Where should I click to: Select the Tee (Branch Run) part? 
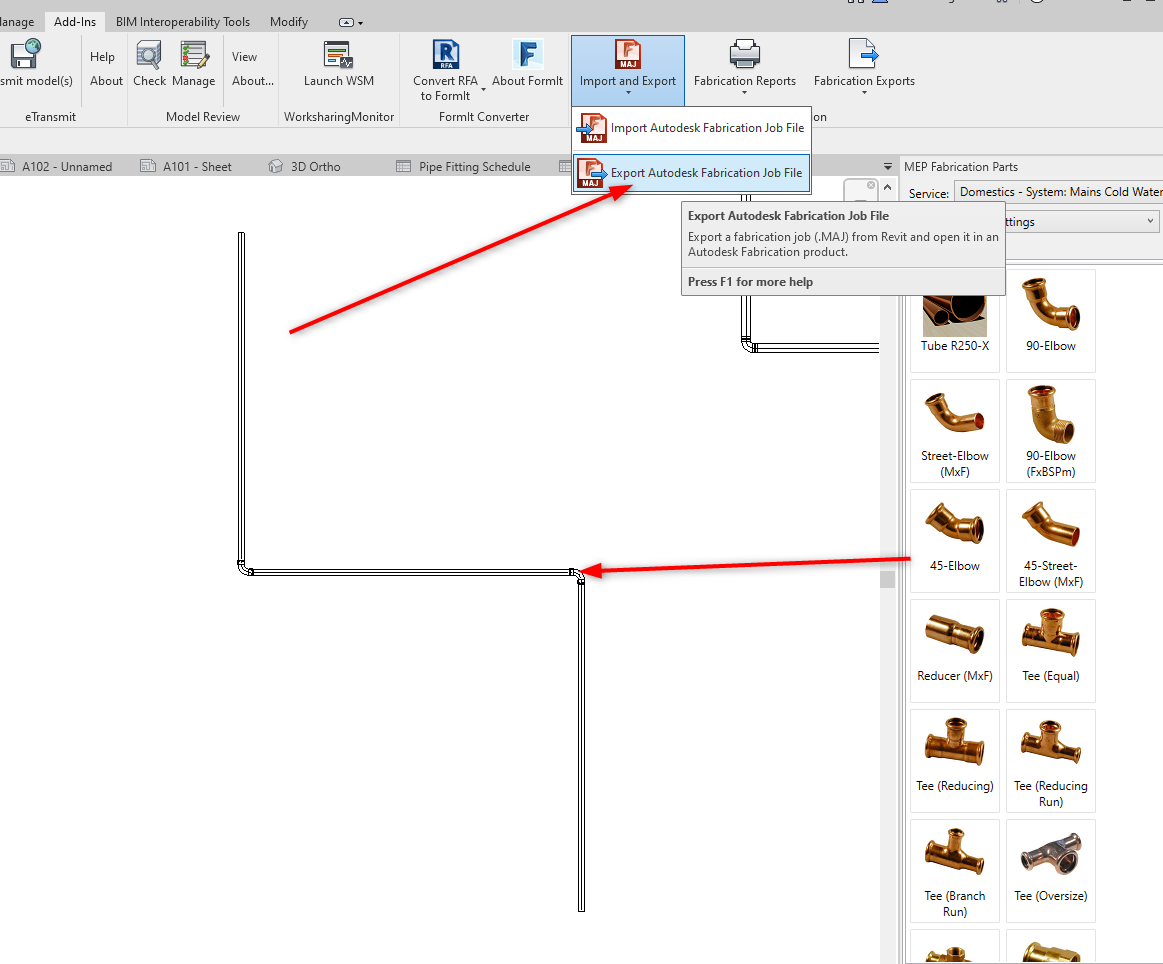pyautogui.click(x=955, y=871)
